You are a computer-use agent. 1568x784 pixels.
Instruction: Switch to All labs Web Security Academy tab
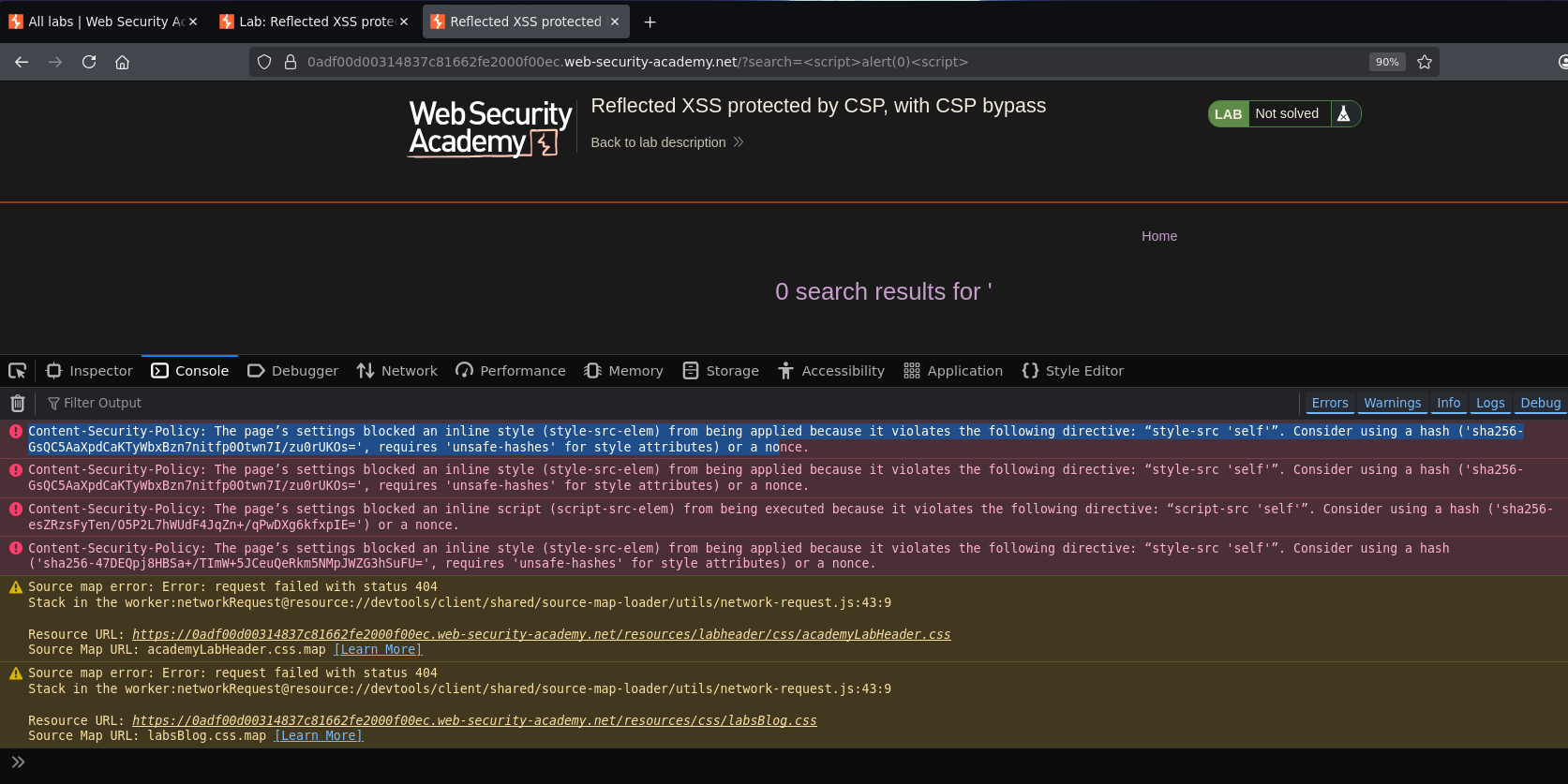(103, 22)
